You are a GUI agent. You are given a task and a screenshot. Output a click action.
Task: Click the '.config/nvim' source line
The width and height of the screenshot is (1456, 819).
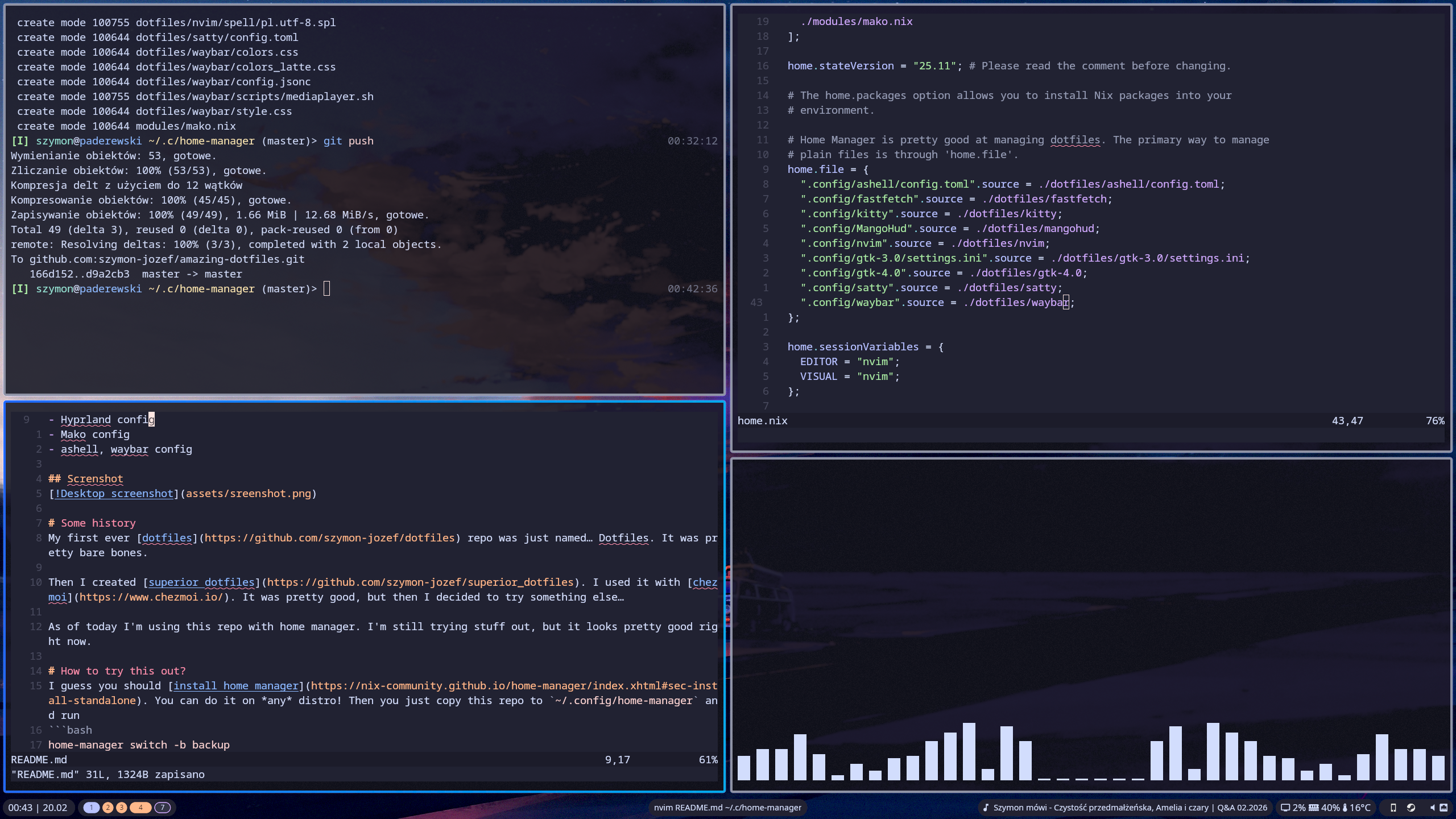pos(925,243)
